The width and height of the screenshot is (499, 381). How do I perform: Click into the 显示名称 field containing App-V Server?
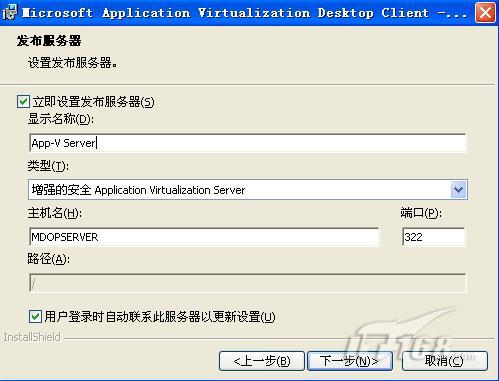pyautogui.click(x=247, y=143)
